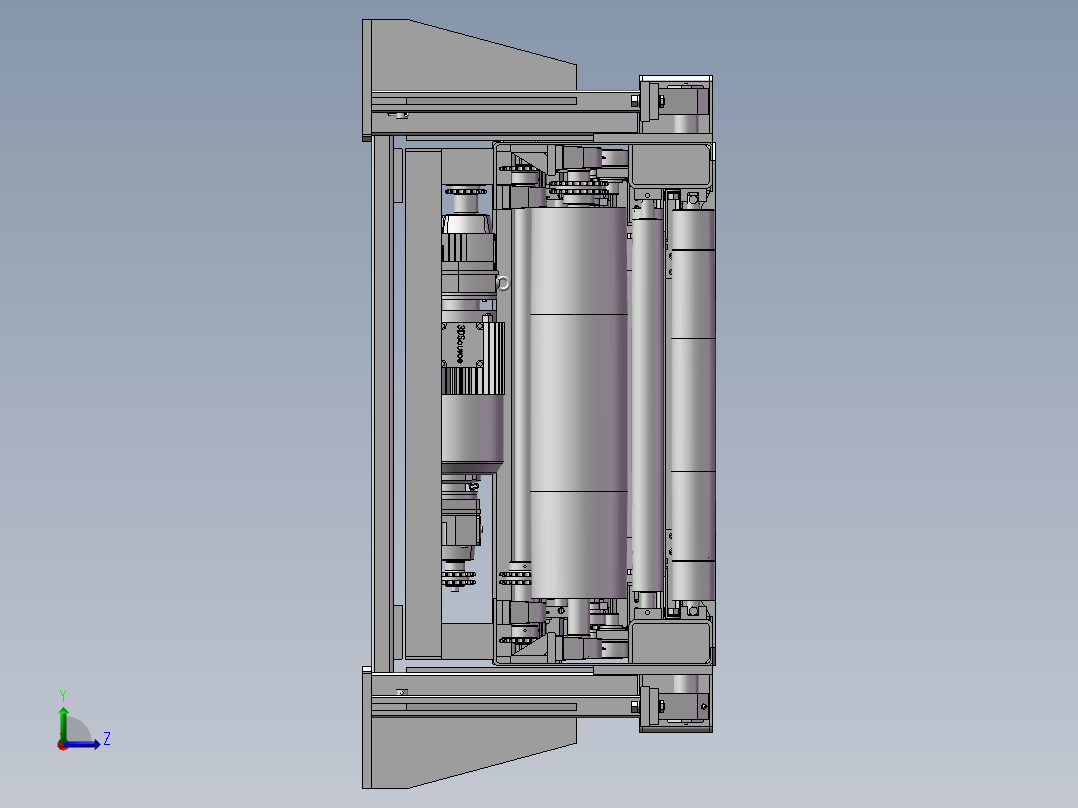Image resolution: width=1078 pixels, height=808 pixels.
Task: Click the Z axis of the coordinate triad
Action: [x=83, y=743]
